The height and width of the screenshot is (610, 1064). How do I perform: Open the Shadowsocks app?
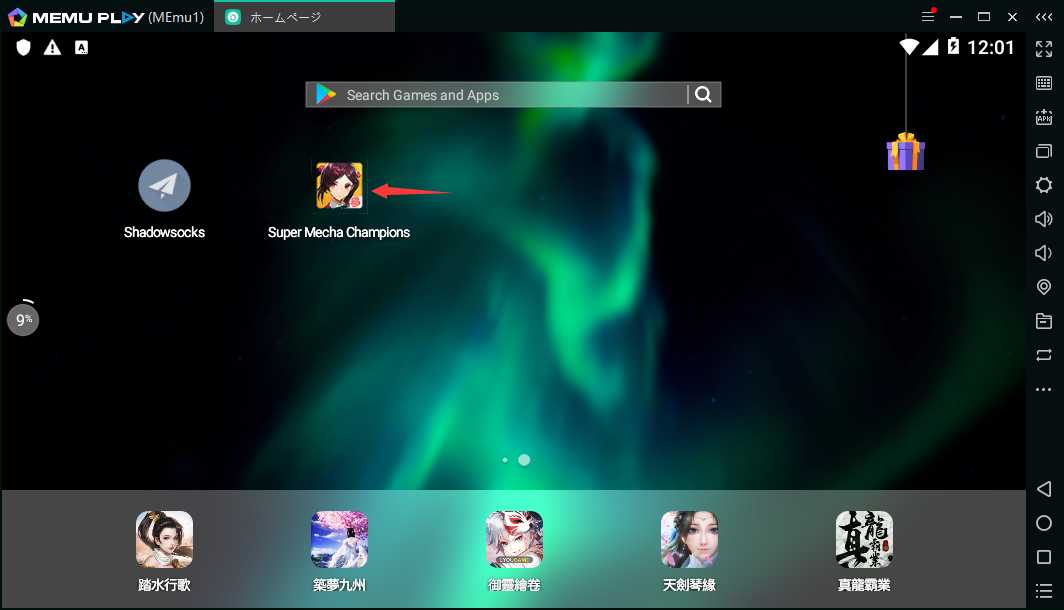[163, 185]
